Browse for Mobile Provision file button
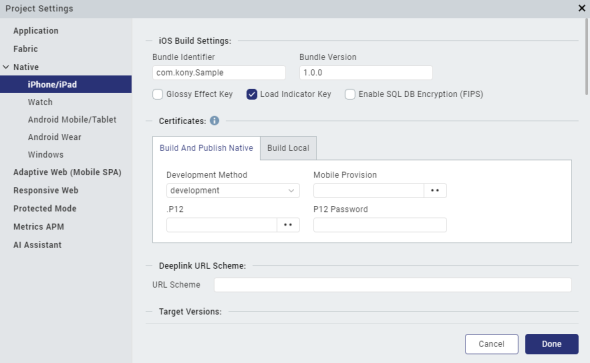590x363 pixels. point(435,190)
